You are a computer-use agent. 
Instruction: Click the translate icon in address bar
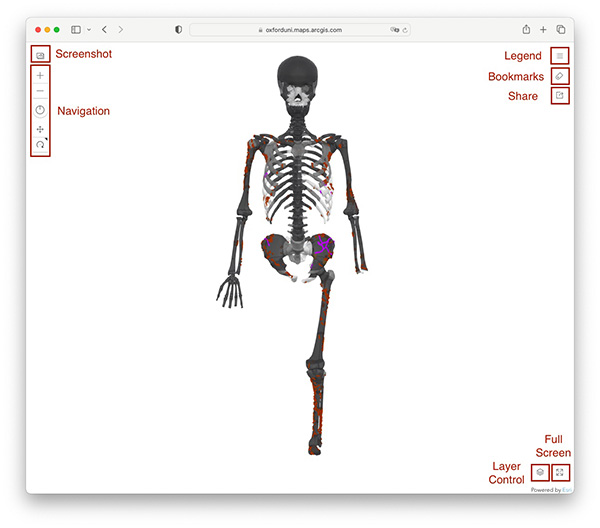tap(394, 30)
